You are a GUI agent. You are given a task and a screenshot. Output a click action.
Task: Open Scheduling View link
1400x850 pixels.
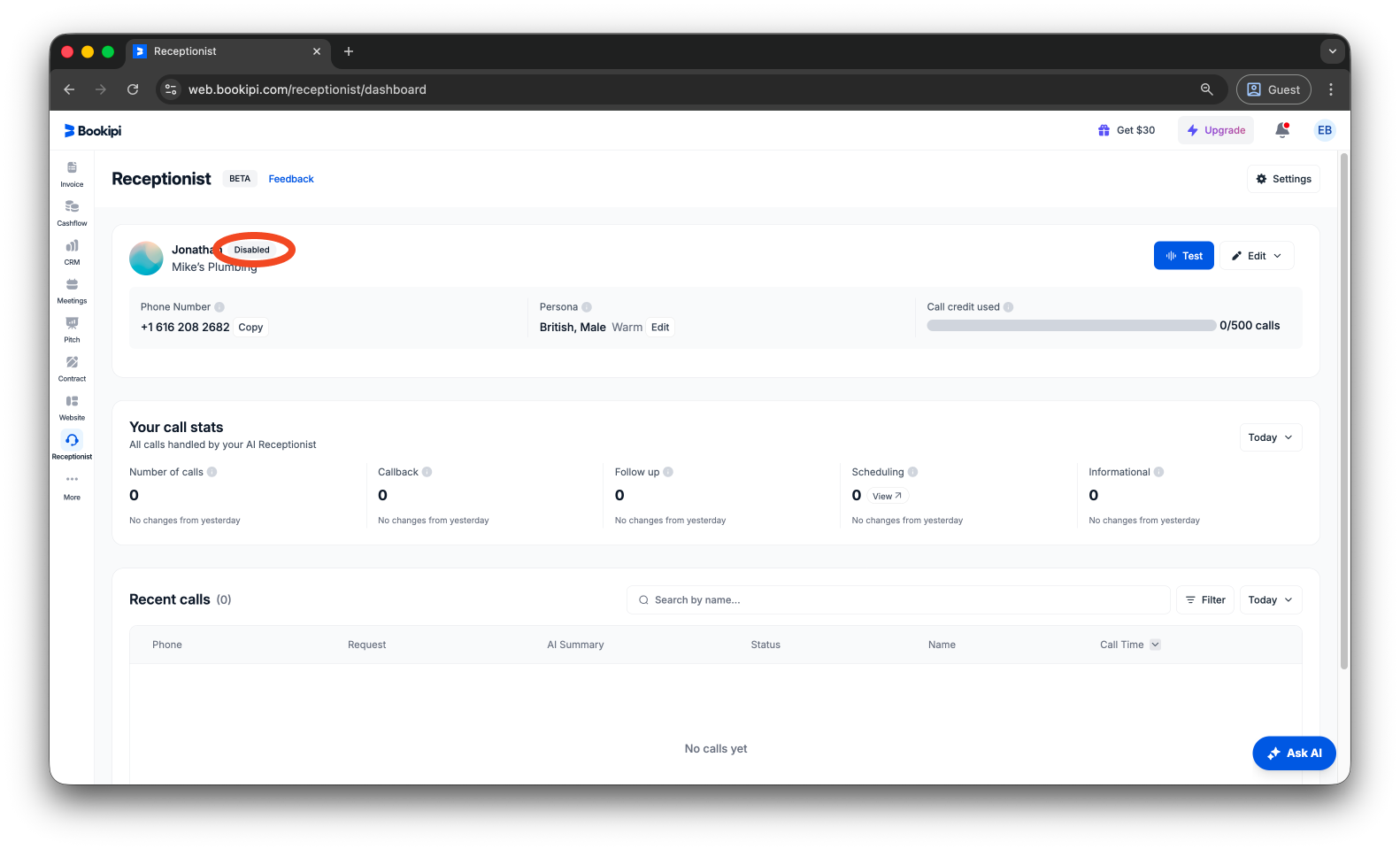tap(887, 496)
